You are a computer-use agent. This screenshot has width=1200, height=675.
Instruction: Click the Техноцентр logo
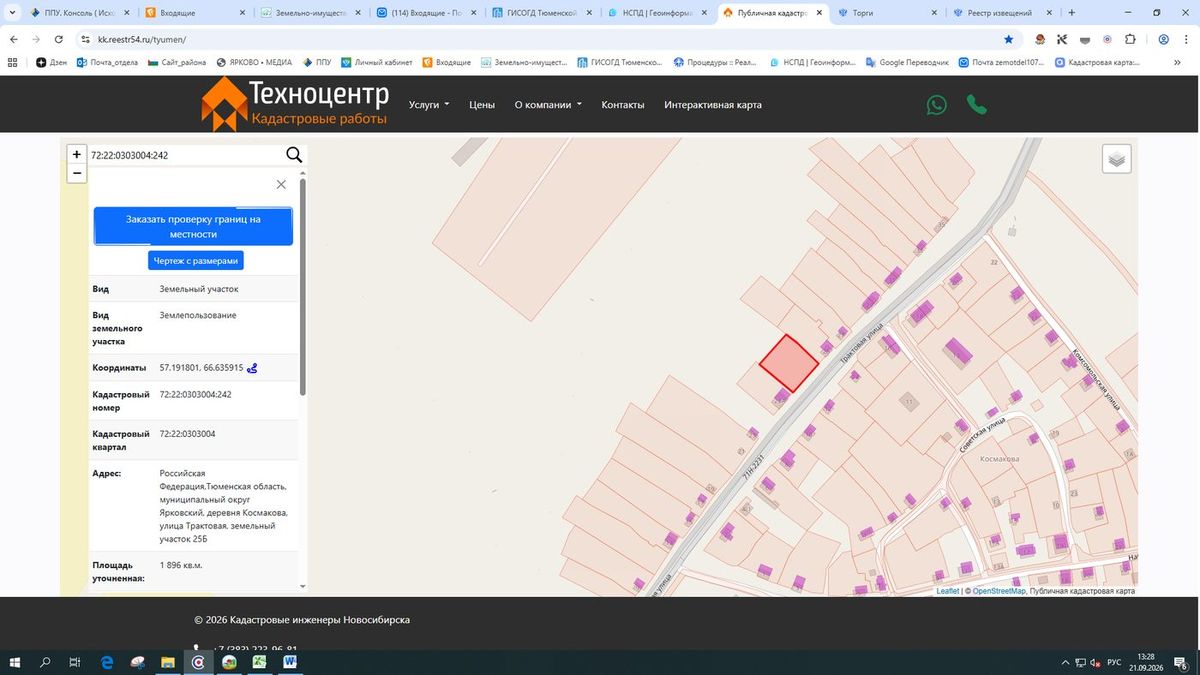(295, 104)
